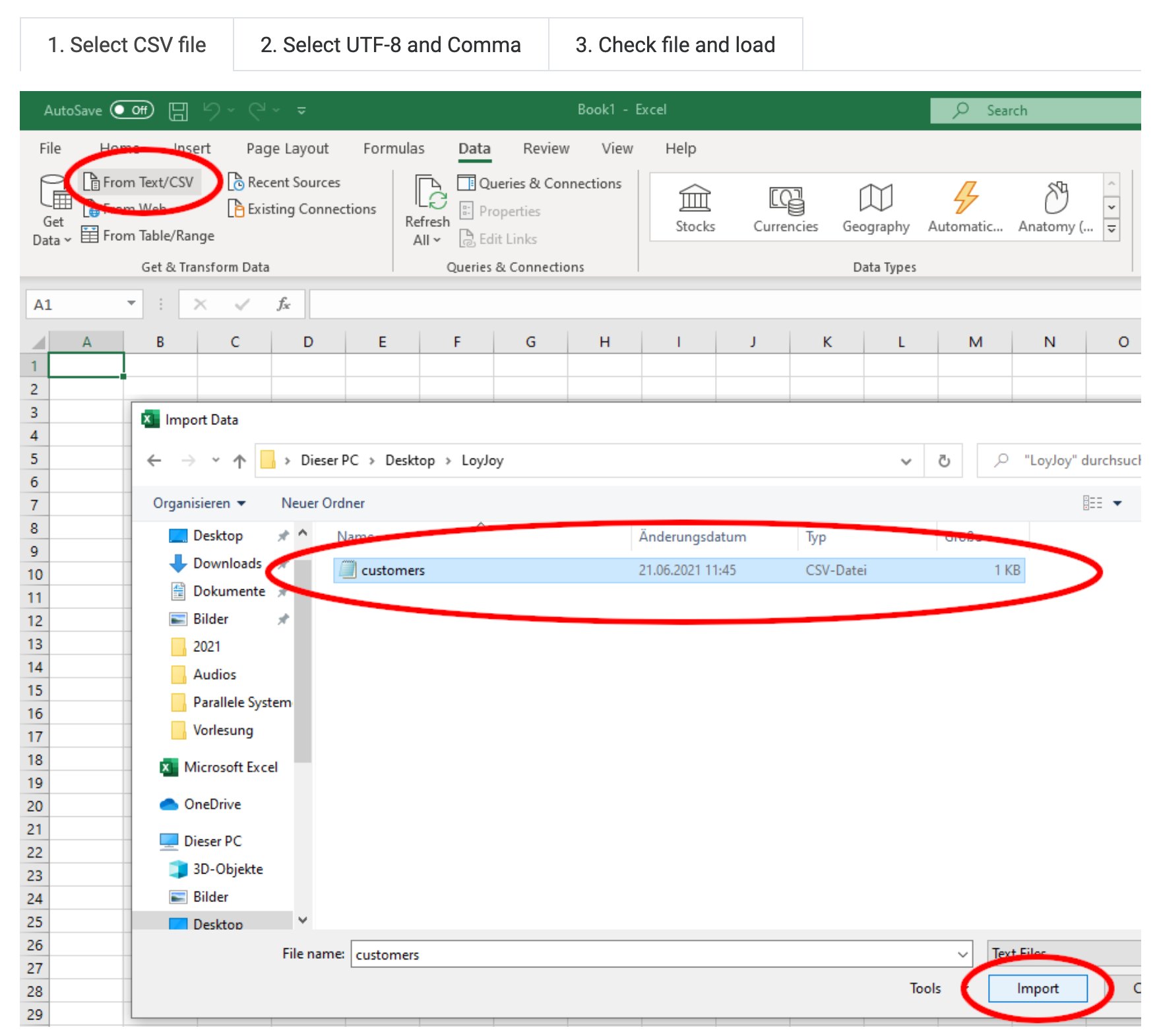This screenshot has width=1157, height=1036.
Task: Switch to the Formulas ribbon tab
Action: (x=393, y=148)
